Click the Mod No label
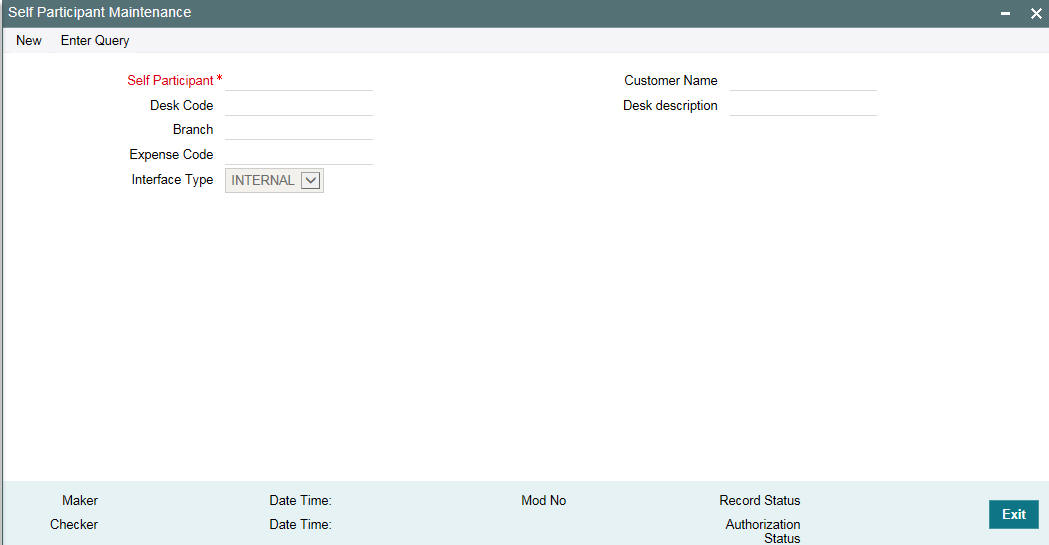 click(x=543, y=500)
